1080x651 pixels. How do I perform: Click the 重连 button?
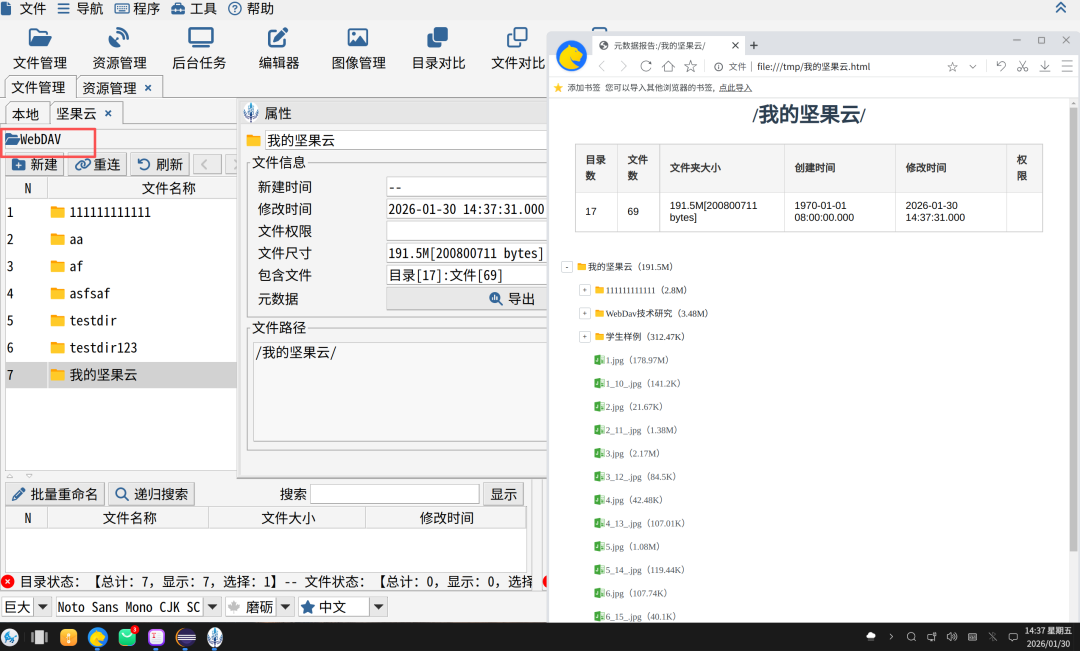pos(97,165)
